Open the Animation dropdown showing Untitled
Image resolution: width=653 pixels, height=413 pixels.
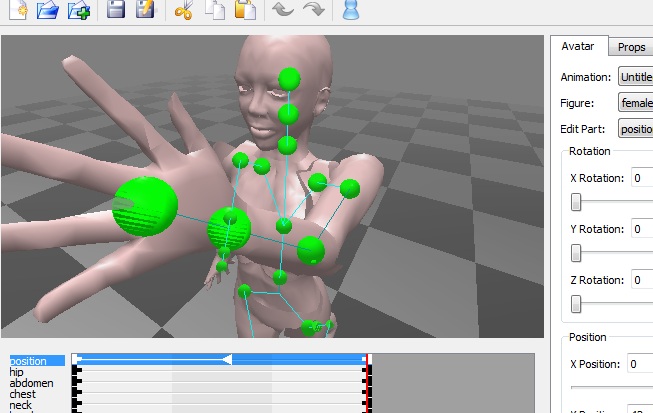tap(636, 77)
